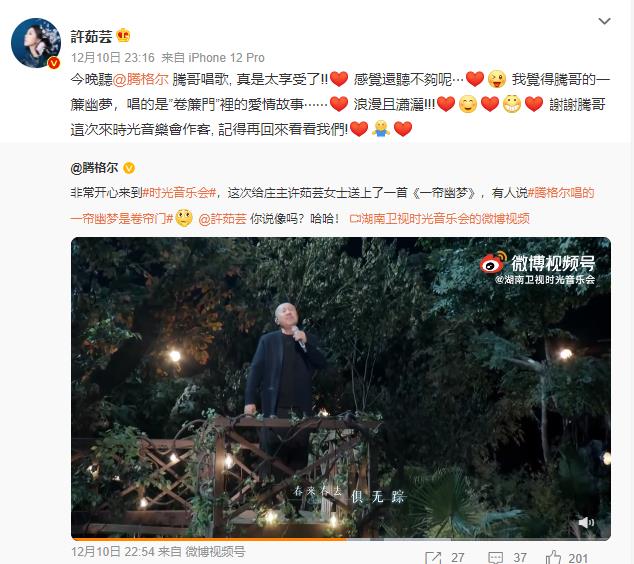This screenshot has width=634, height=564.
Task: Like the post with thumbs-up icon
Action: tap(553, 558)
